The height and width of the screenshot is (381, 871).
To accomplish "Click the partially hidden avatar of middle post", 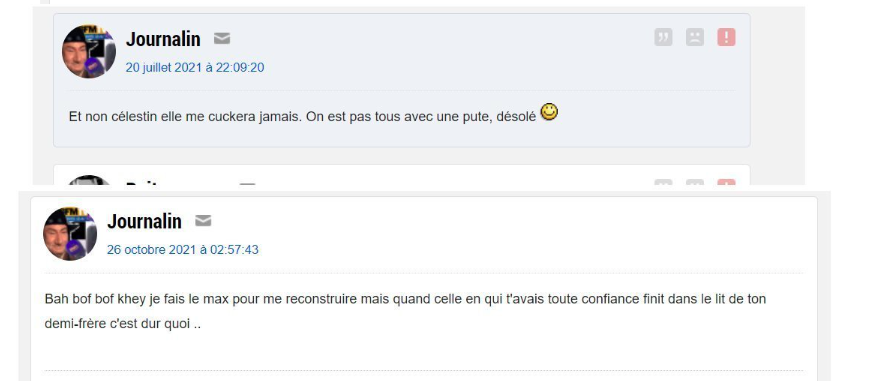I will coord(89,180).
